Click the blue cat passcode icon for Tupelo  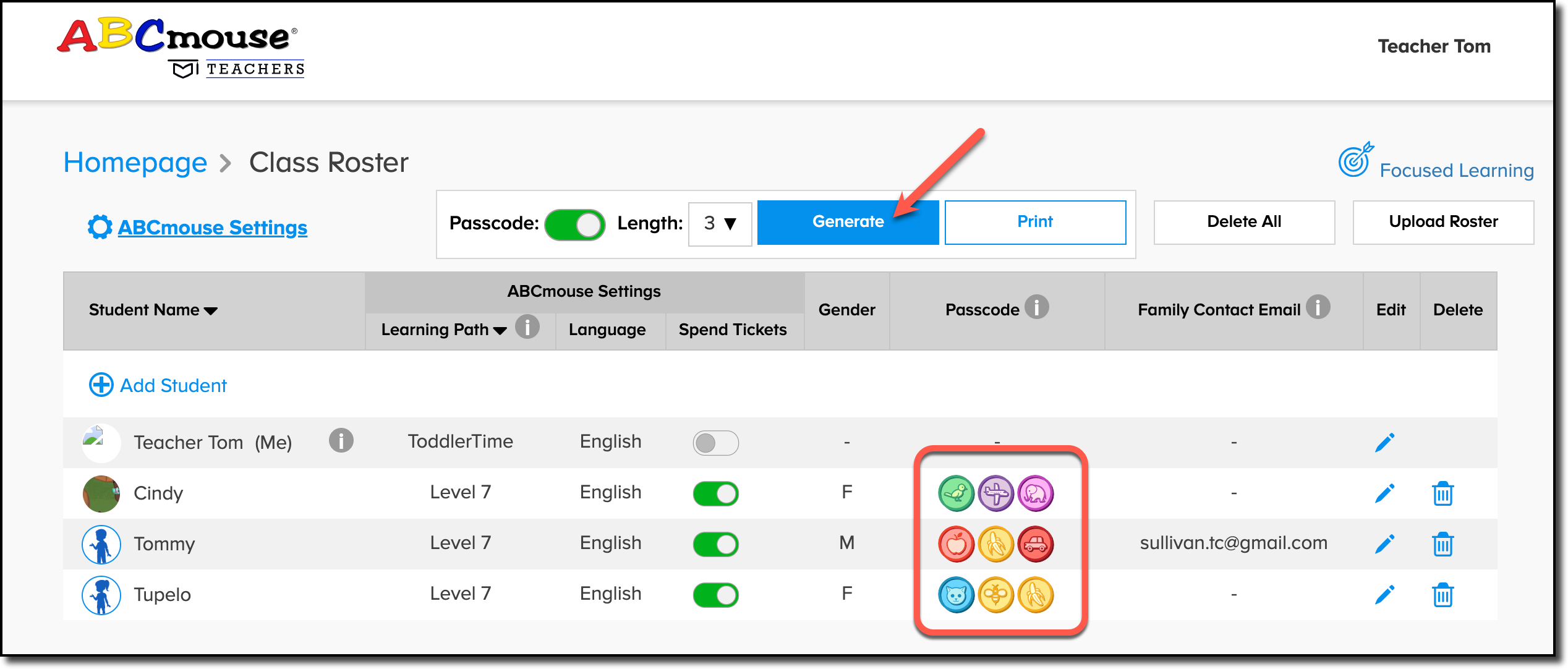(x=957, y=595)
